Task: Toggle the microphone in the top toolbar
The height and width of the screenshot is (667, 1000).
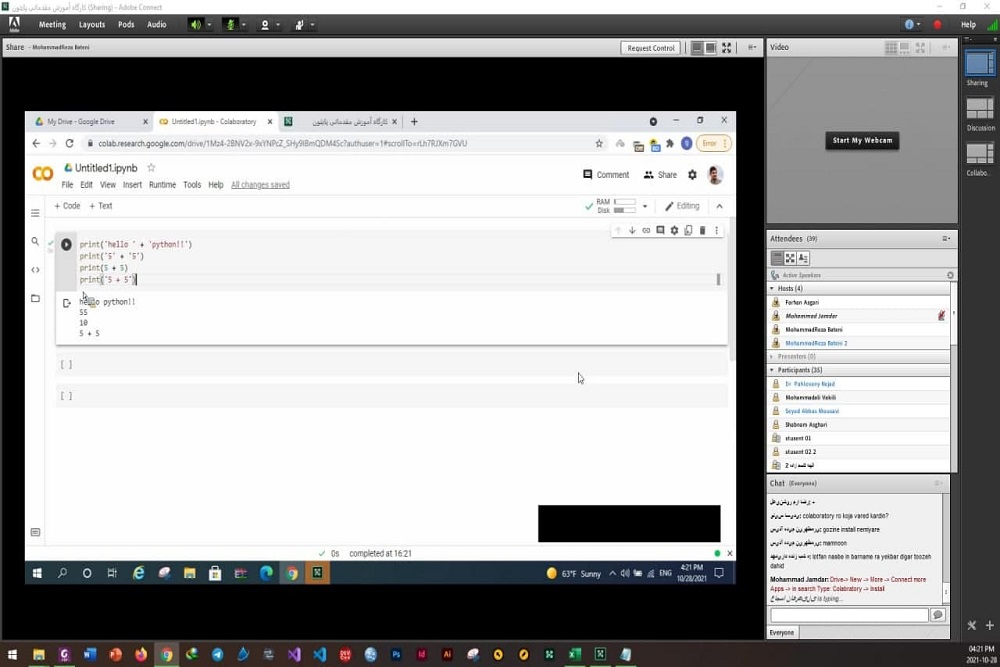Action: [231, 24]
